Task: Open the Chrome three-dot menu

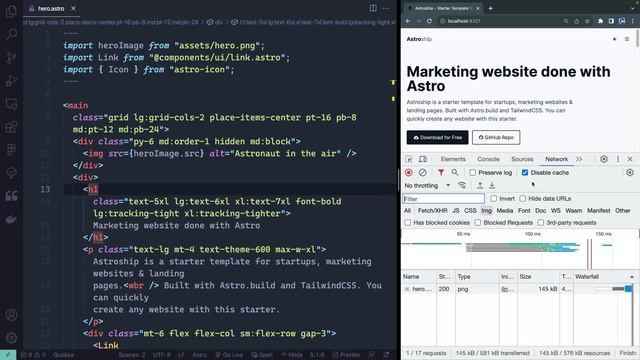Action: coord(633,21)
